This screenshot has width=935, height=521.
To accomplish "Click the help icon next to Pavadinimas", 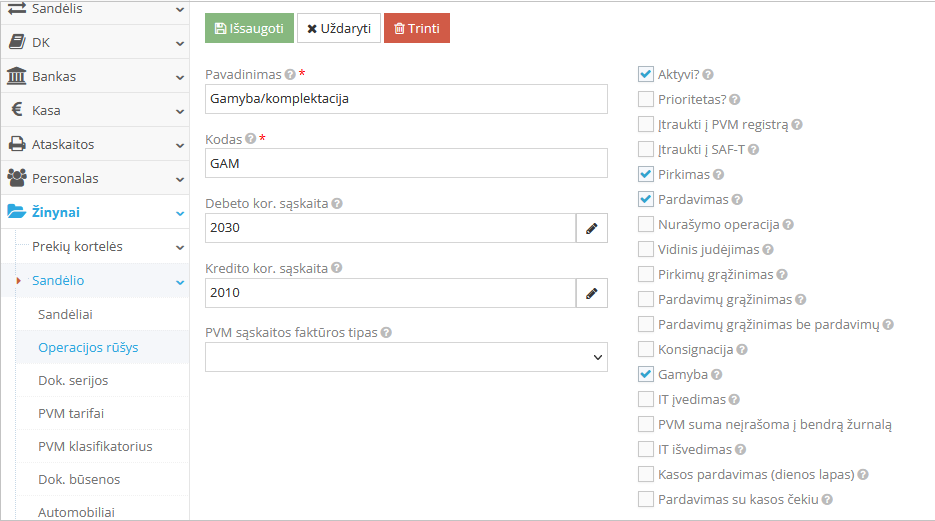I will coord(290,75).
